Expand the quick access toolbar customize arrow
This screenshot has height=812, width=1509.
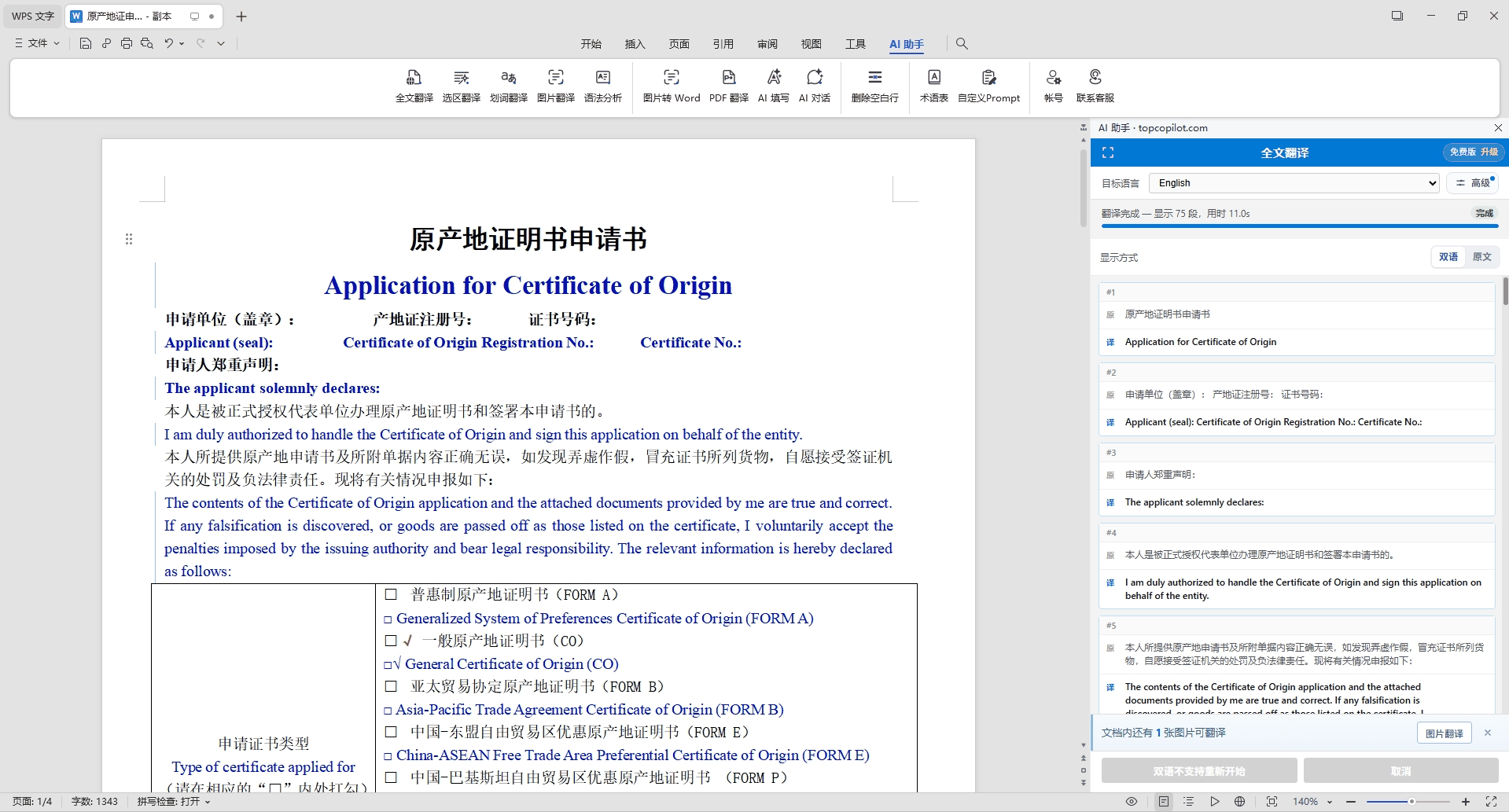(x=221, y=43)
